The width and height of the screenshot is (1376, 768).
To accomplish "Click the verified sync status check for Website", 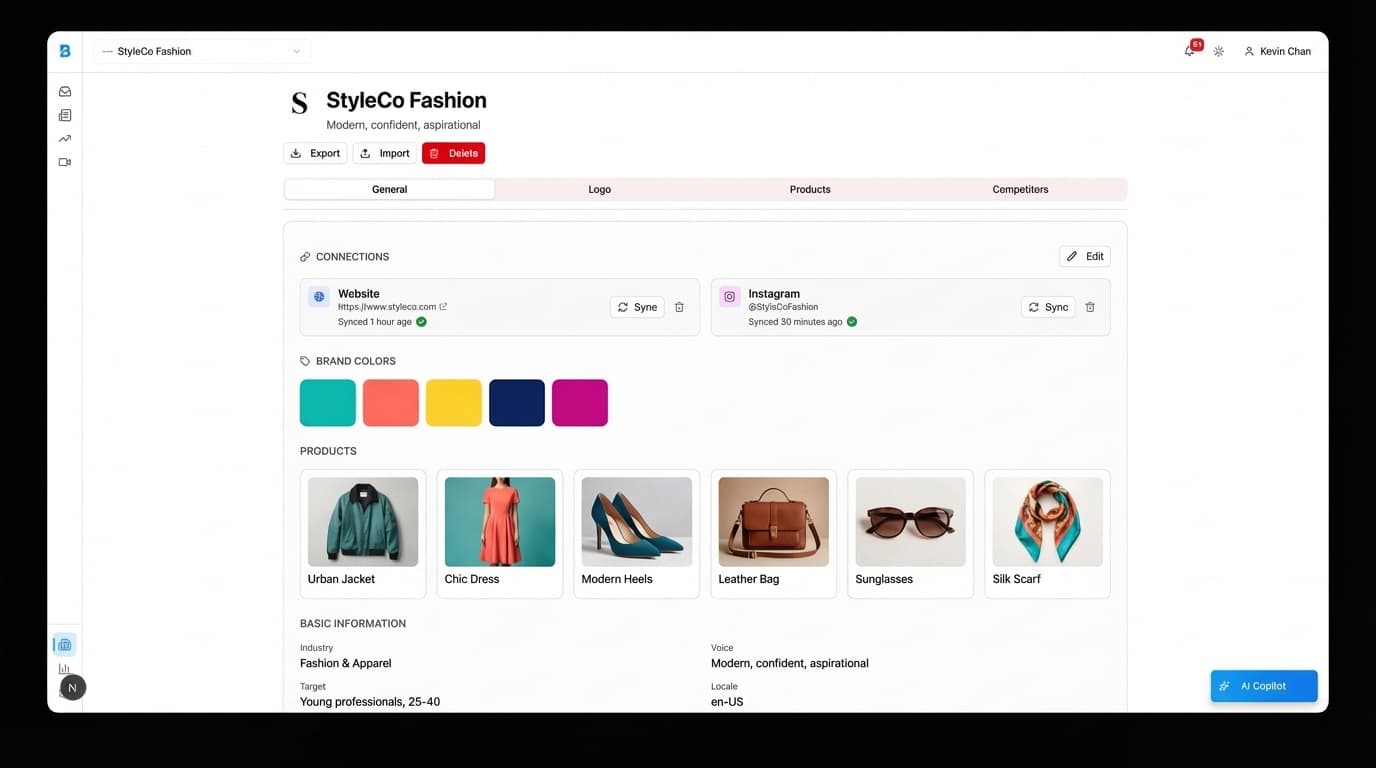I will click(420, 321).
